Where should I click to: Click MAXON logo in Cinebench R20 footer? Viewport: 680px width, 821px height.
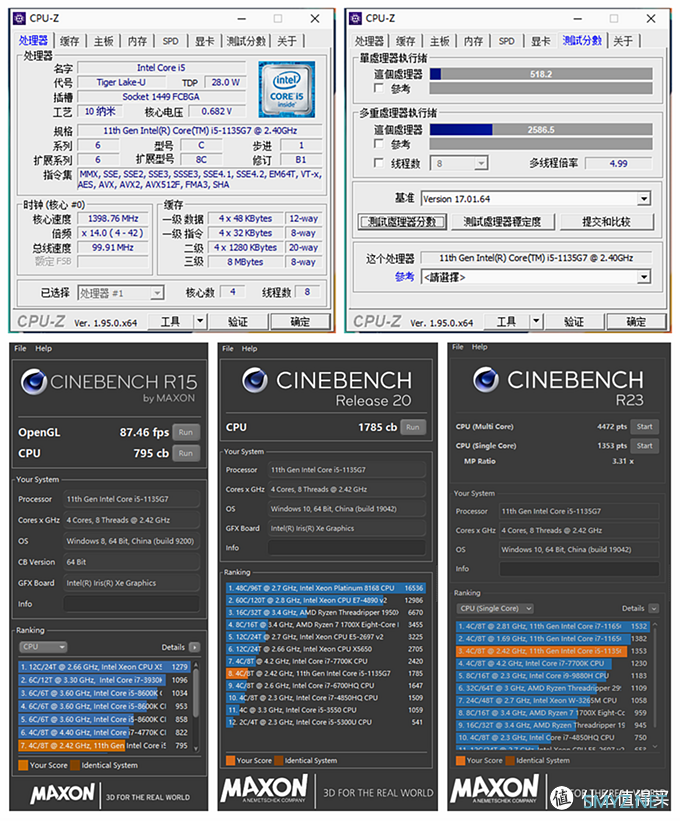pos(264,790)
